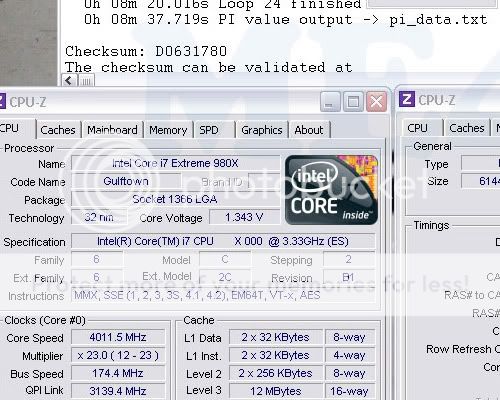Viewport: 500px width, 400px height.
Task: Click the Gulftown code name value
Action: (126, 181)
